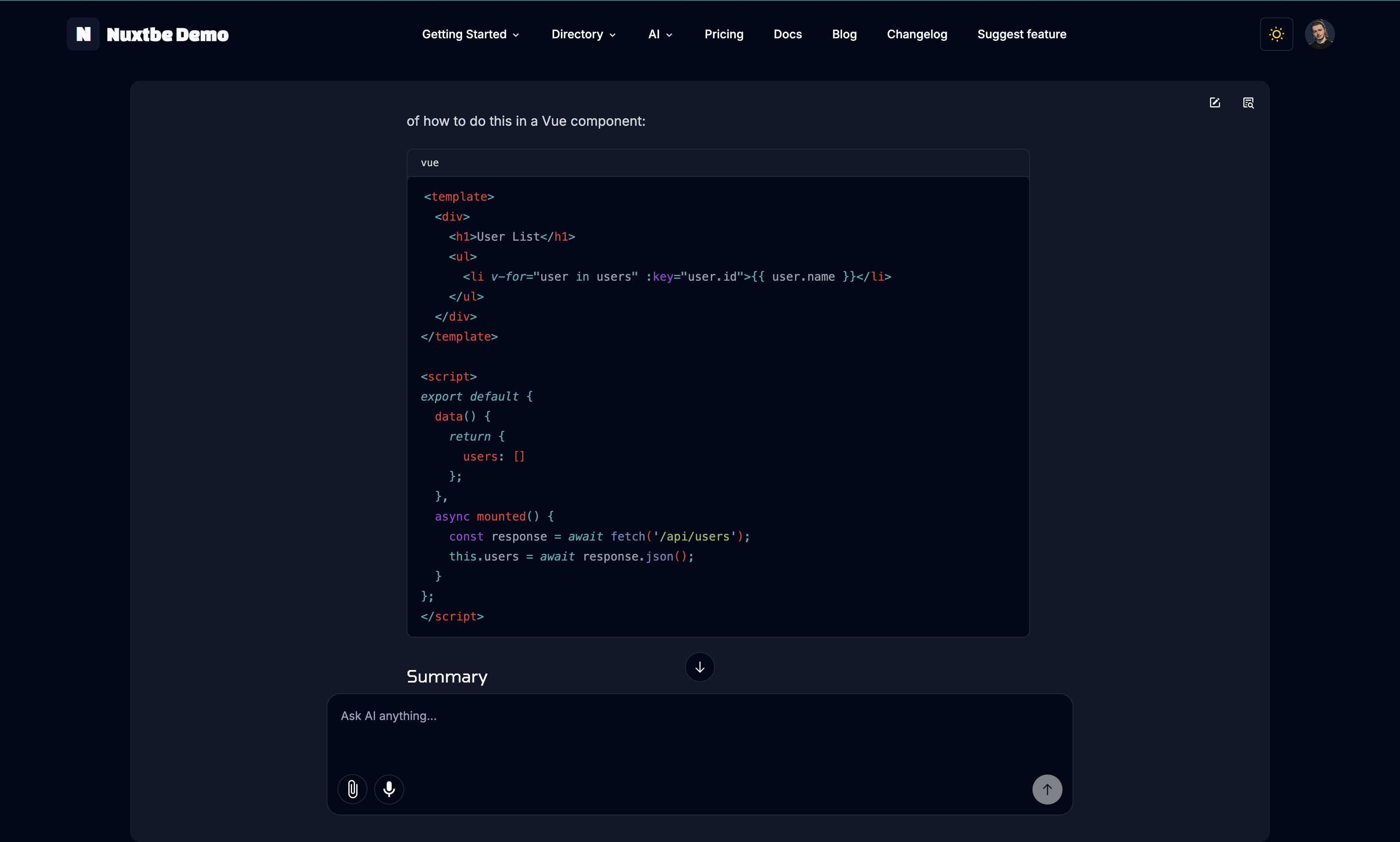
Task: Click the attach file paperclip icon
Action: point(352,789)
